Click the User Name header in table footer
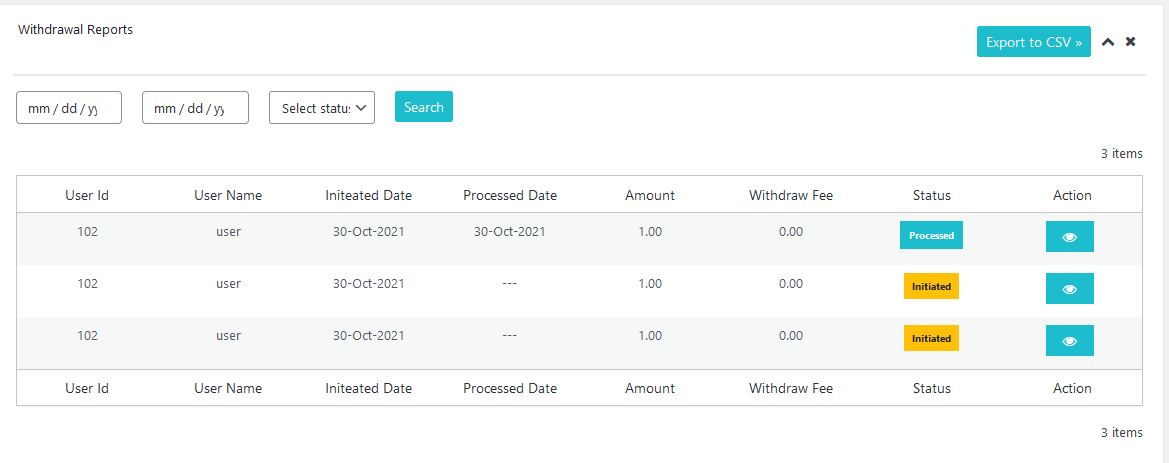1169x463 pixels. pos(228,388)
